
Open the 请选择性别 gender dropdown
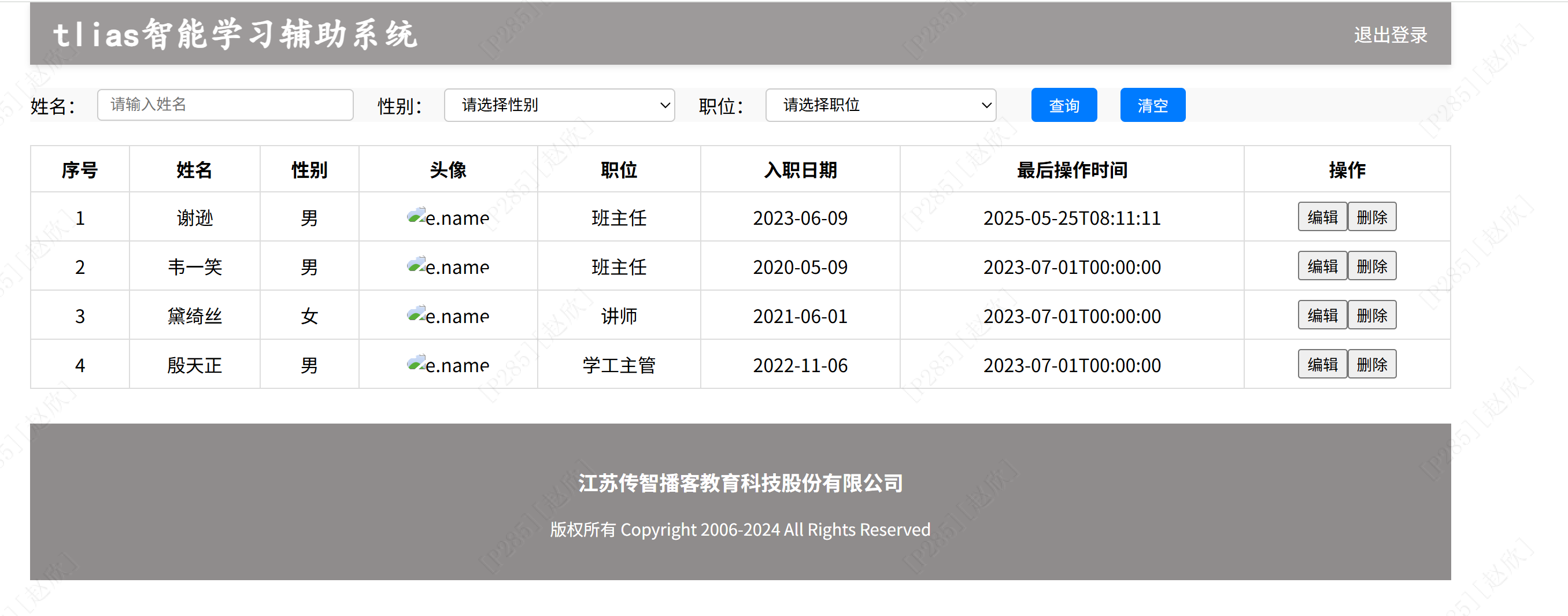560,105
